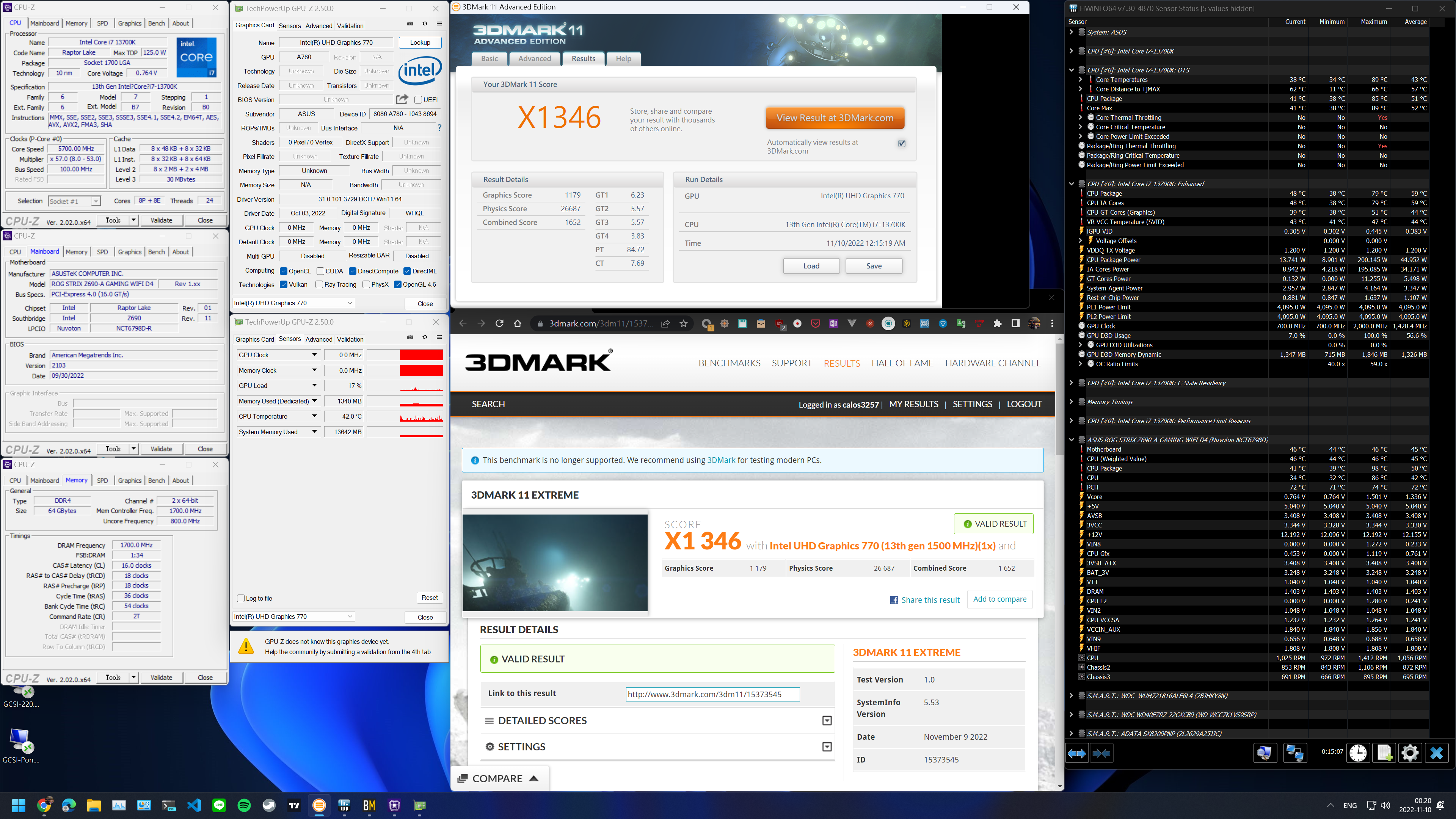The image size is (1456, 819).
Task: Toggle the DirectCompute checkbox
Action: 353,271
